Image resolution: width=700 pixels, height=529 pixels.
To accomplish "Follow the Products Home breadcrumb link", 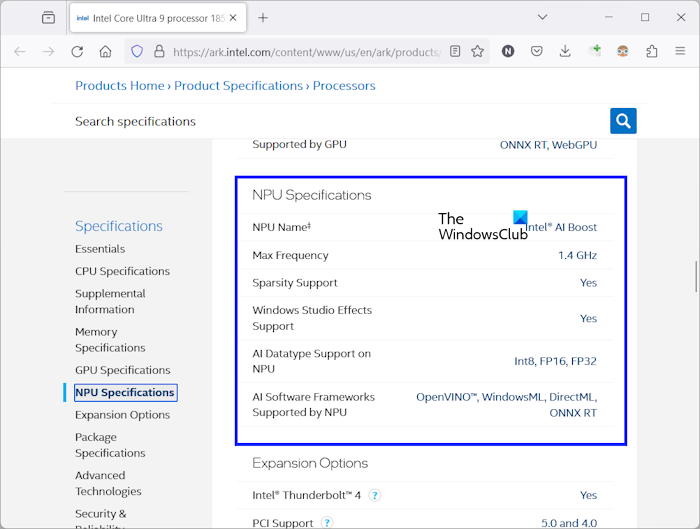I will (119, 86).
